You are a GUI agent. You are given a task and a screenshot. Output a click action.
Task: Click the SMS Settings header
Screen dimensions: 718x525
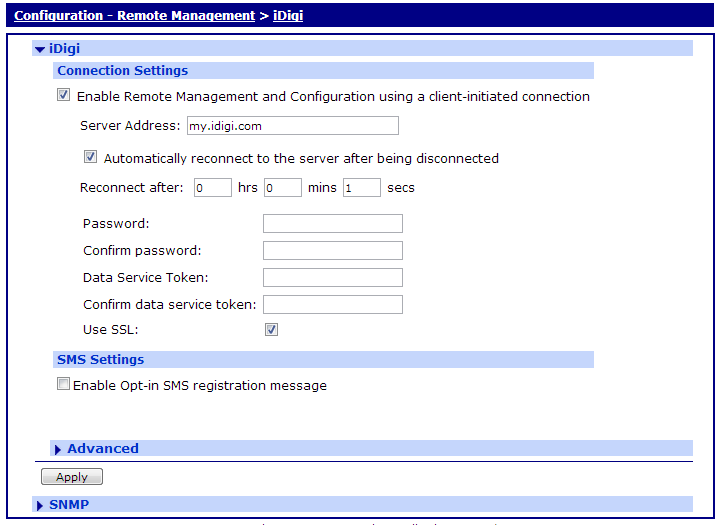click(101, 359)
